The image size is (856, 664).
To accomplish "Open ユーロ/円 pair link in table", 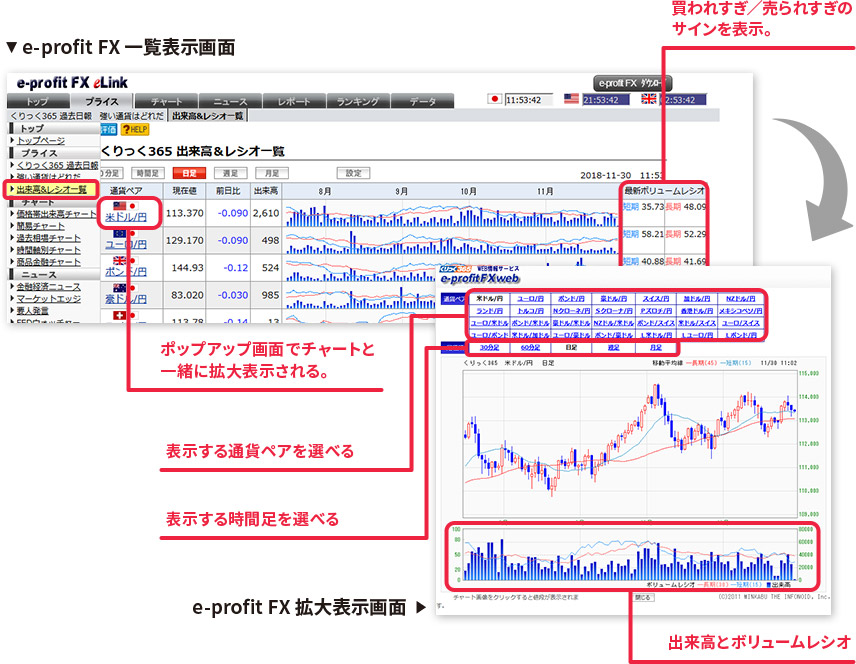I will [x=126, y=245].
